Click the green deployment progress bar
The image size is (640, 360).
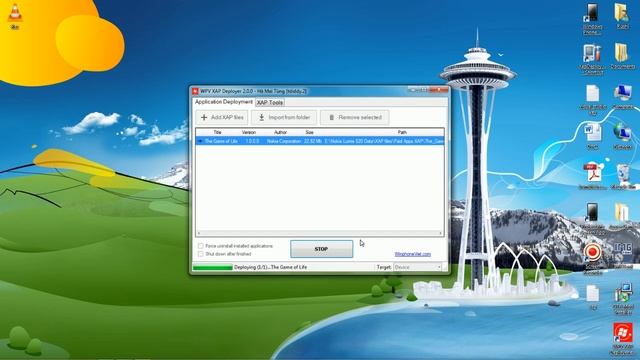point(212,267)
